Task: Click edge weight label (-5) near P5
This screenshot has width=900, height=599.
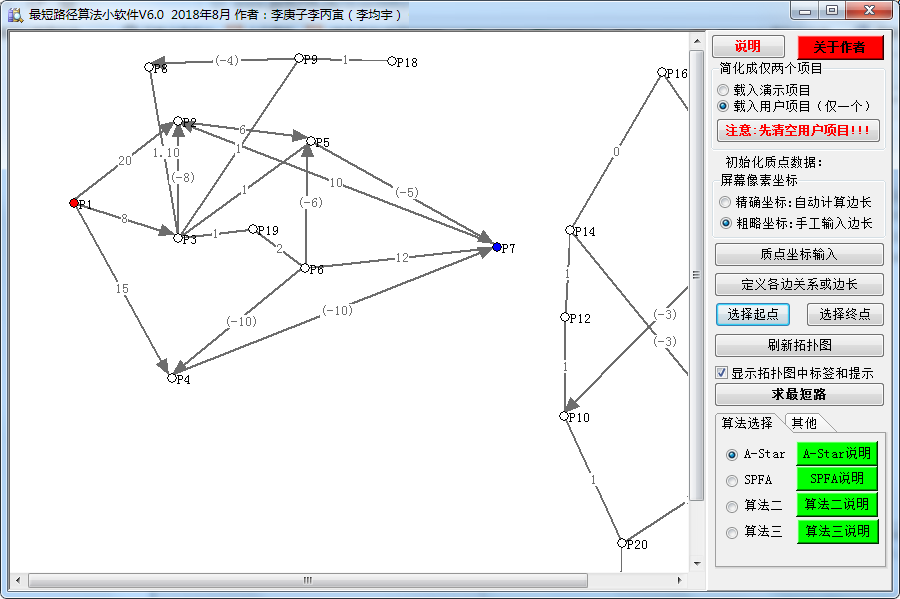Action: 407,192
